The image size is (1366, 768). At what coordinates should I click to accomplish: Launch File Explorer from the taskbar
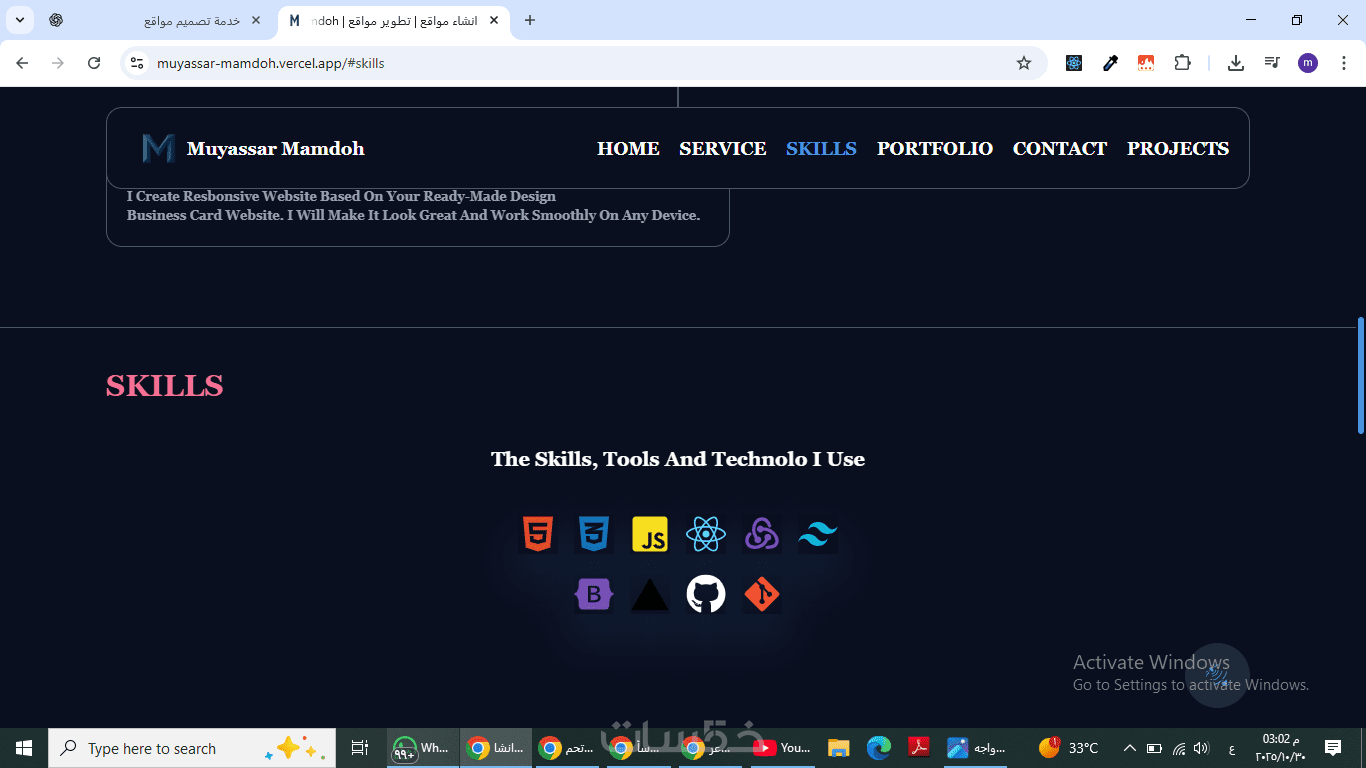pyautogui.click(x=838, y=748)
